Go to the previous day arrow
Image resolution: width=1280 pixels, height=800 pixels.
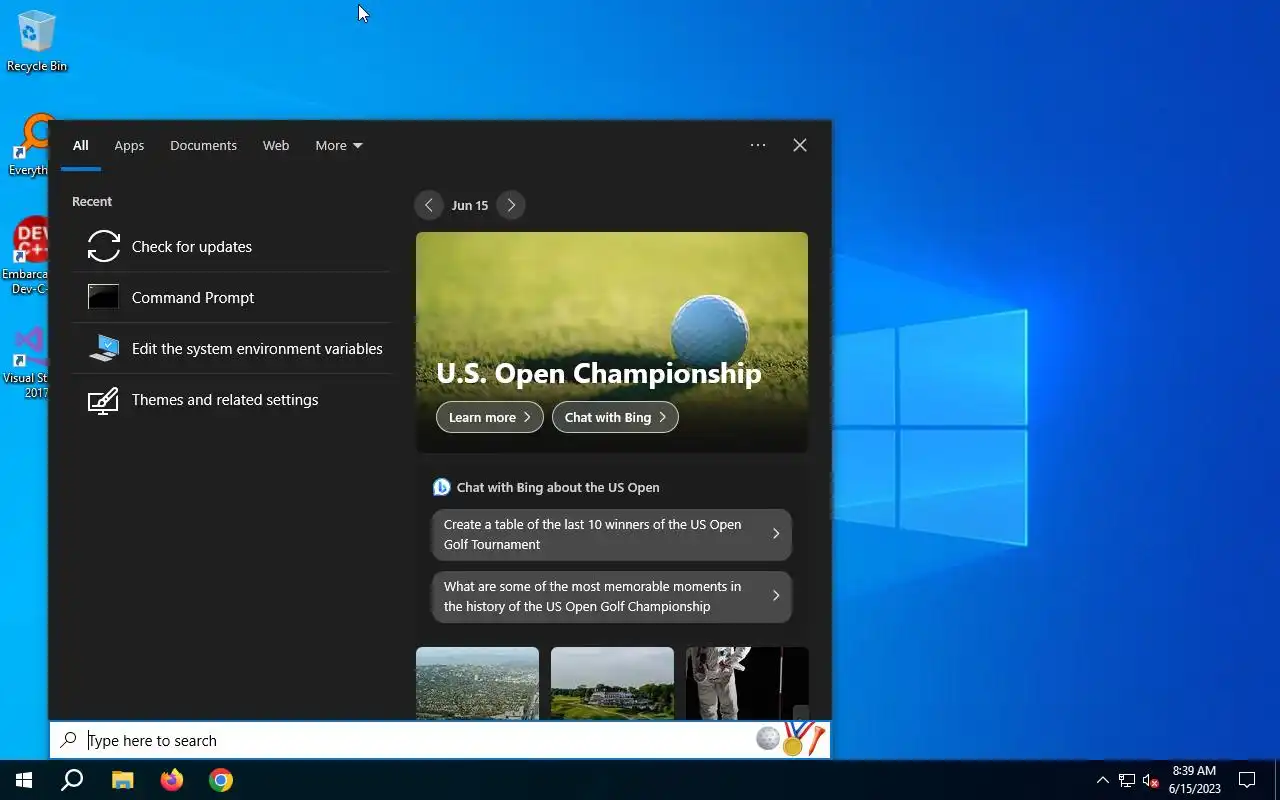point(429,205)
